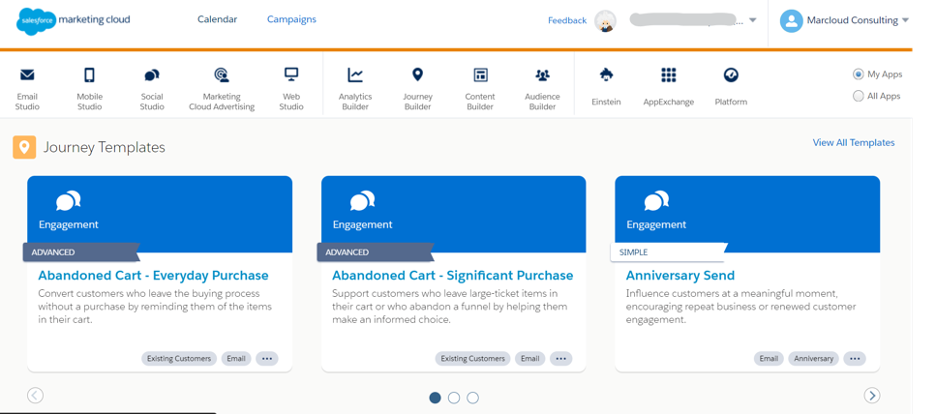Click the Everyday Purchase card description text
The width and height of the screenshot is (936, 414).
click(155, 307)
